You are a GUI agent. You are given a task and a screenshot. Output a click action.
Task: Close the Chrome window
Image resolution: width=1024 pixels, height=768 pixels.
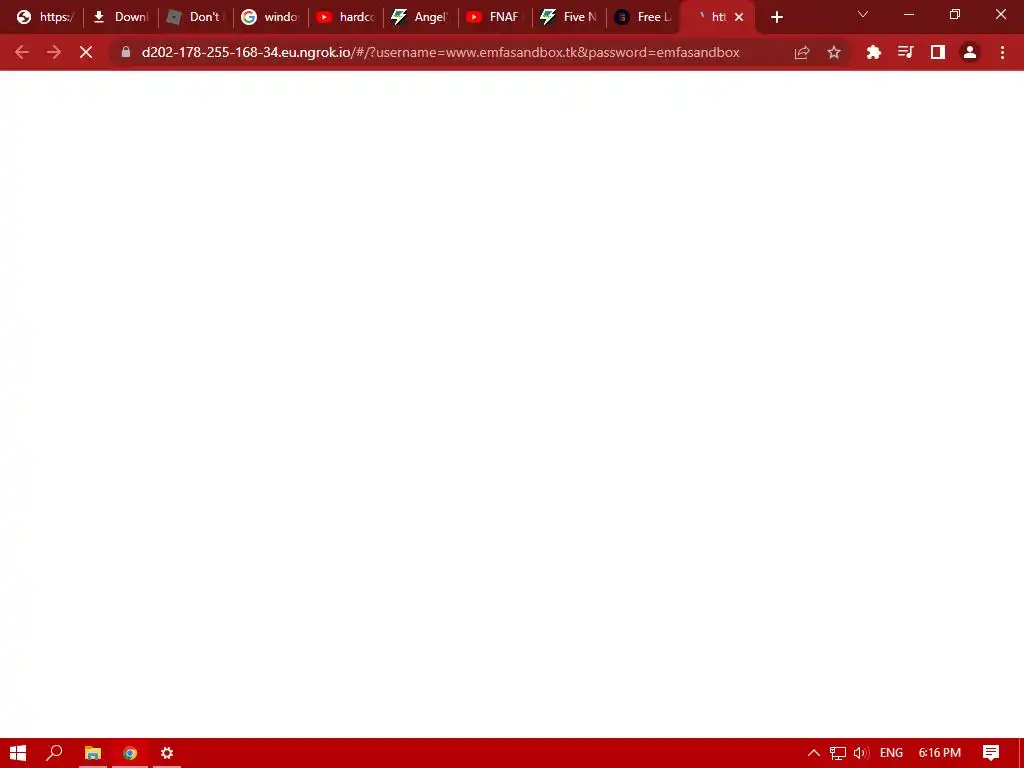coord(1000,14)
